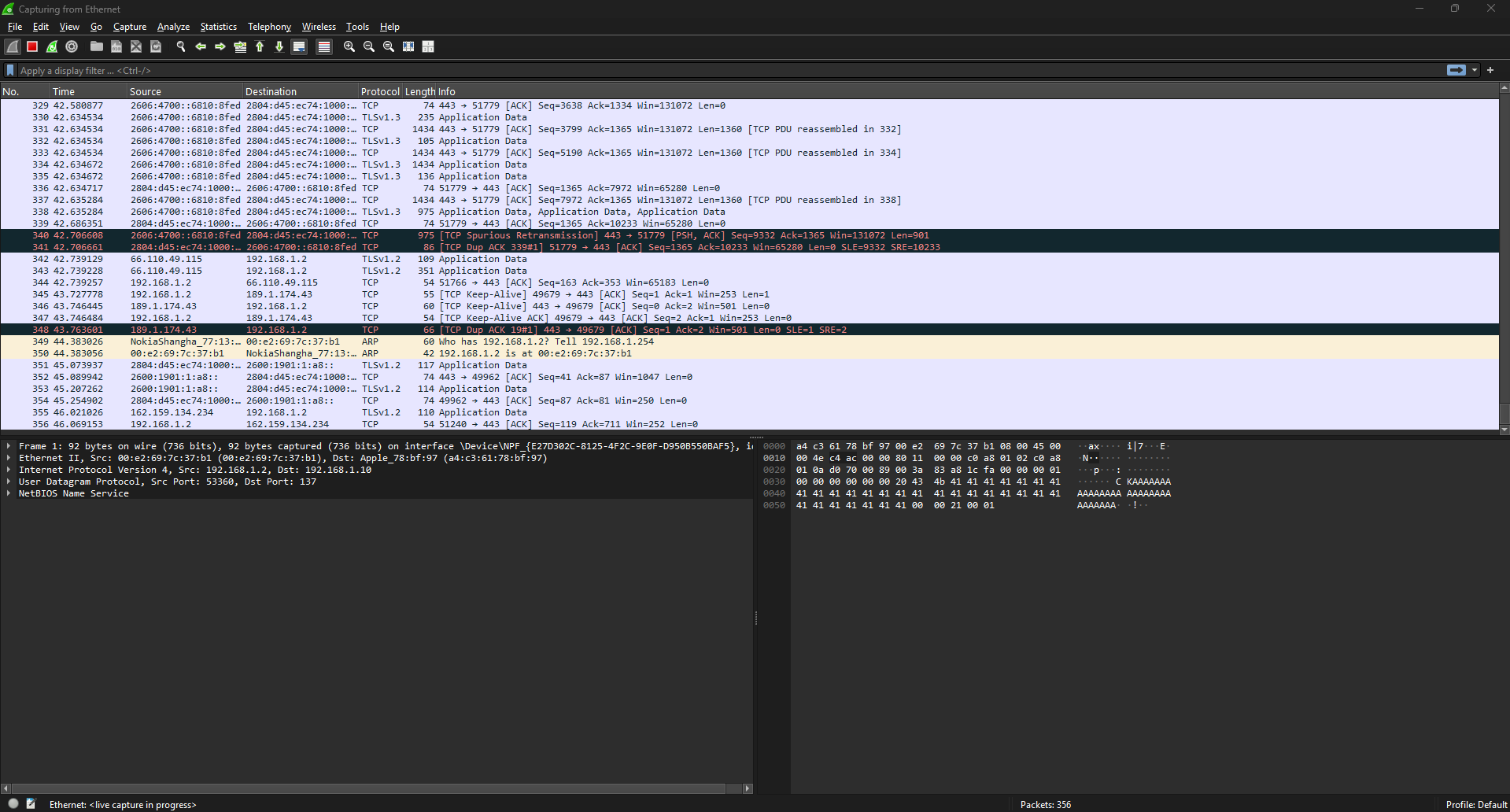Expand the Frame 1 details tree

point(9,446)
